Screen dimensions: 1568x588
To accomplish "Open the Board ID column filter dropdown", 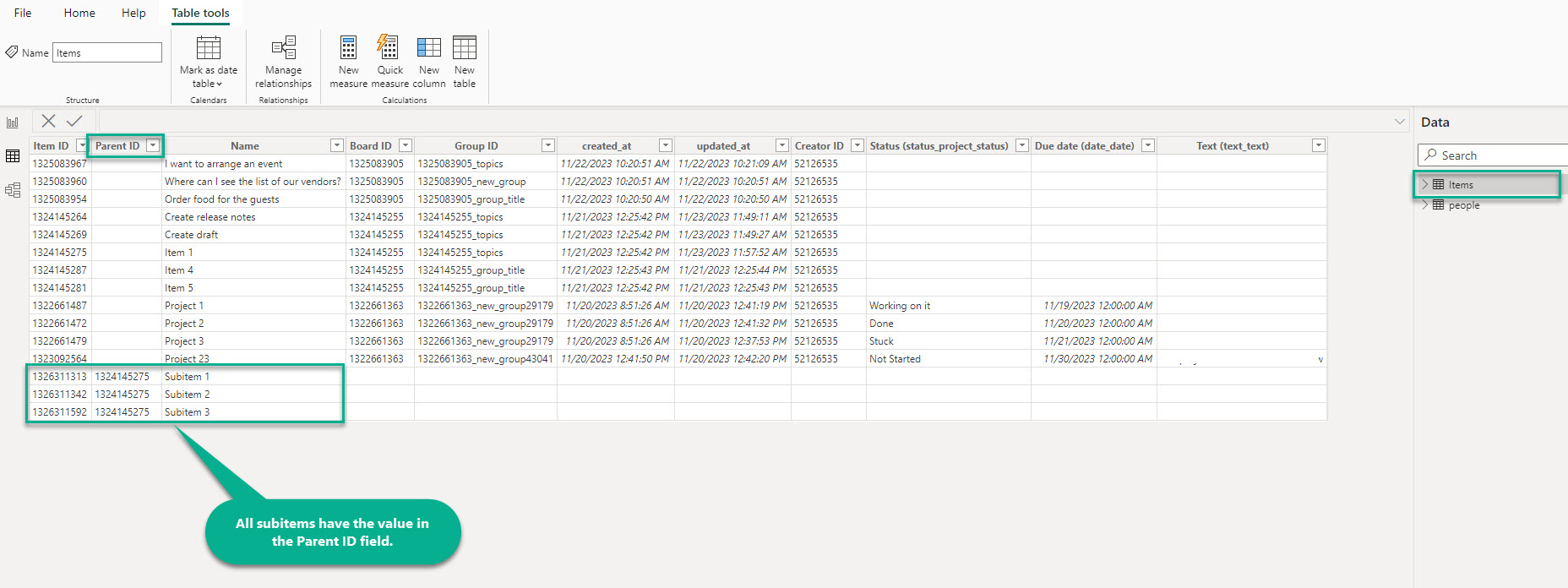I will point(406,146).
